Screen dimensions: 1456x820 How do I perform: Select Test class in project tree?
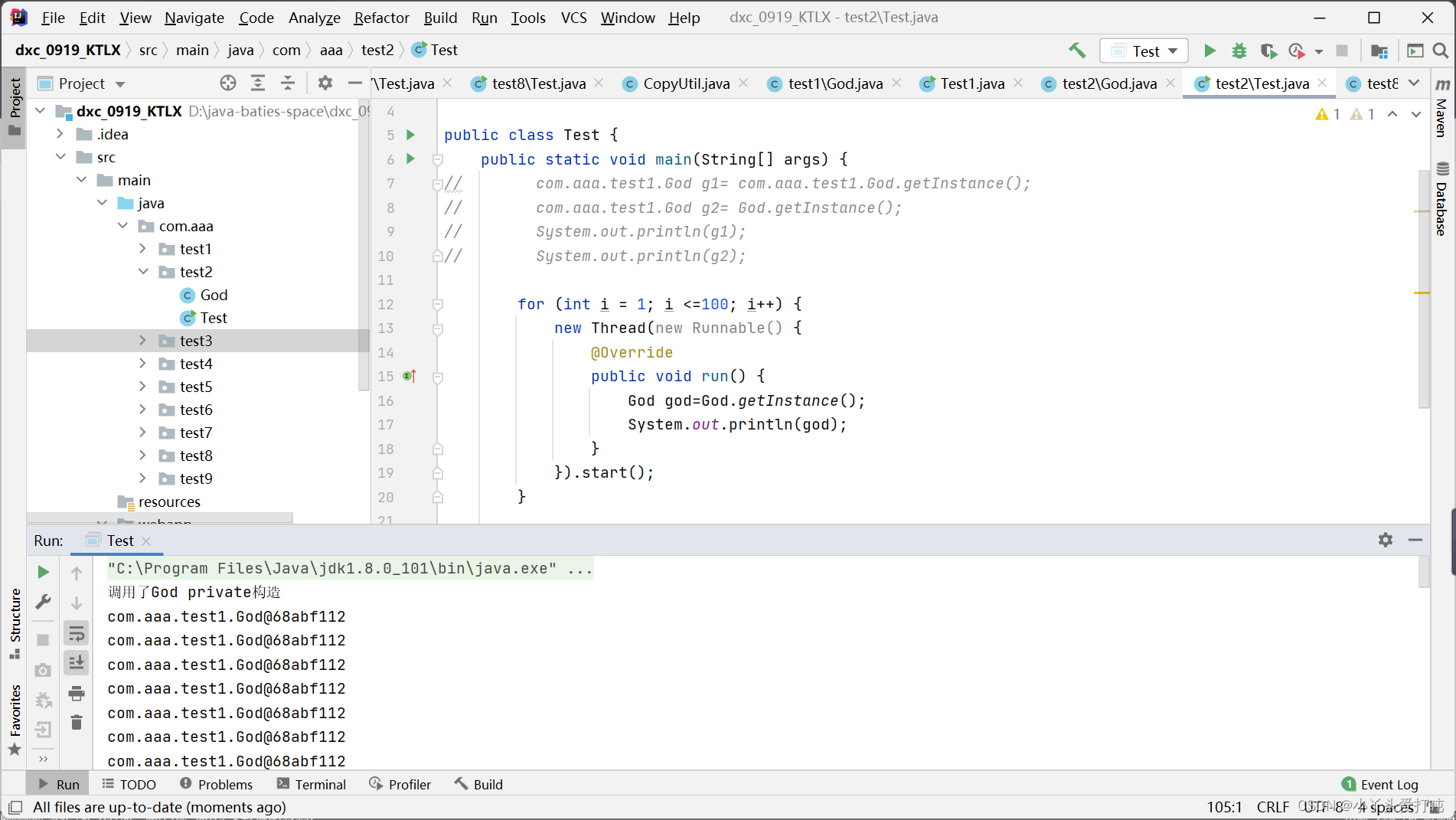[x=214, y=318]
